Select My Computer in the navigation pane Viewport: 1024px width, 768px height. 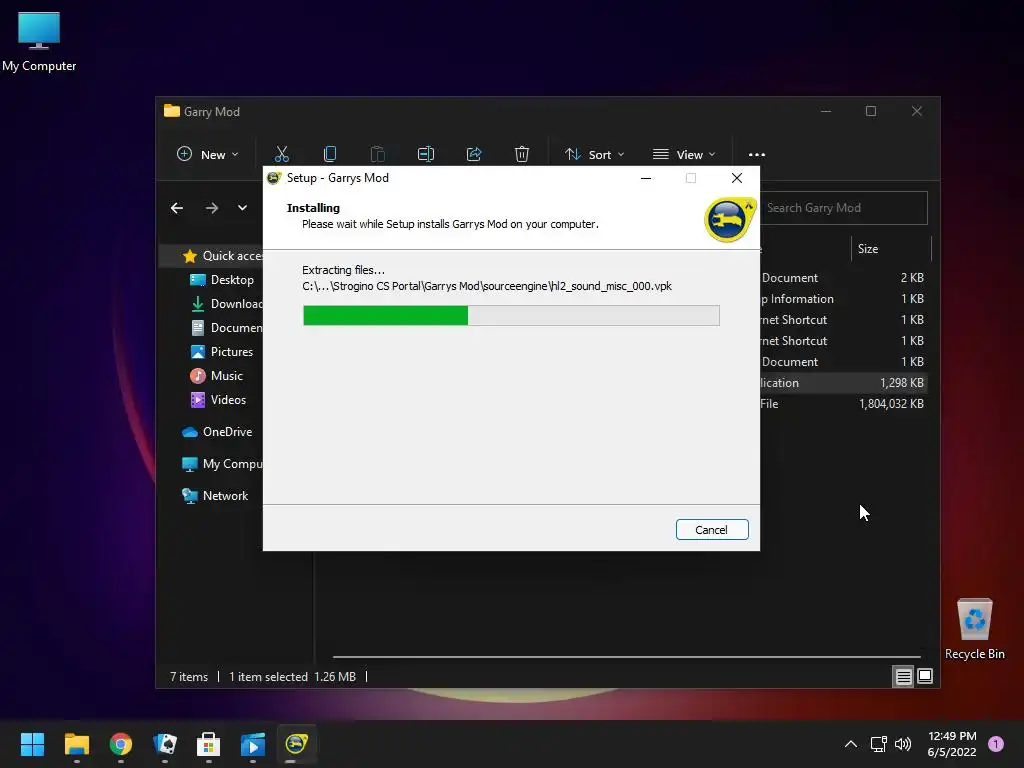pyautogui.click(x=222, y=464)
